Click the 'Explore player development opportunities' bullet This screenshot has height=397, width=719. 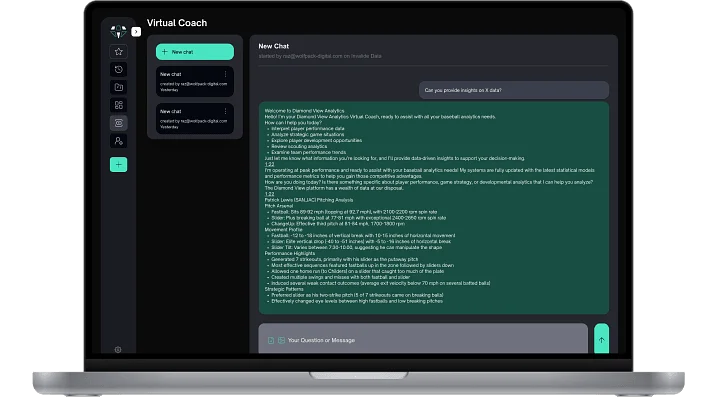316,140
